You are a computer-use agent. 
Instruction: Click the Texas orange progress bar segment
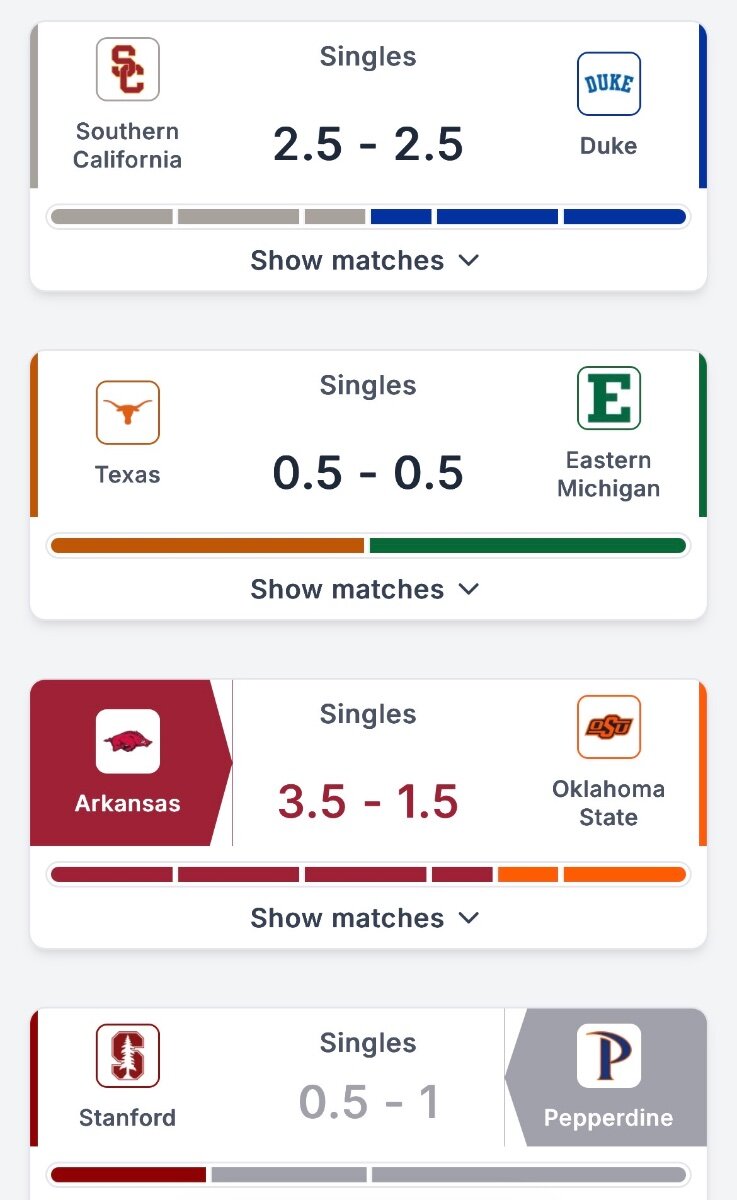[x=207, y=546]
